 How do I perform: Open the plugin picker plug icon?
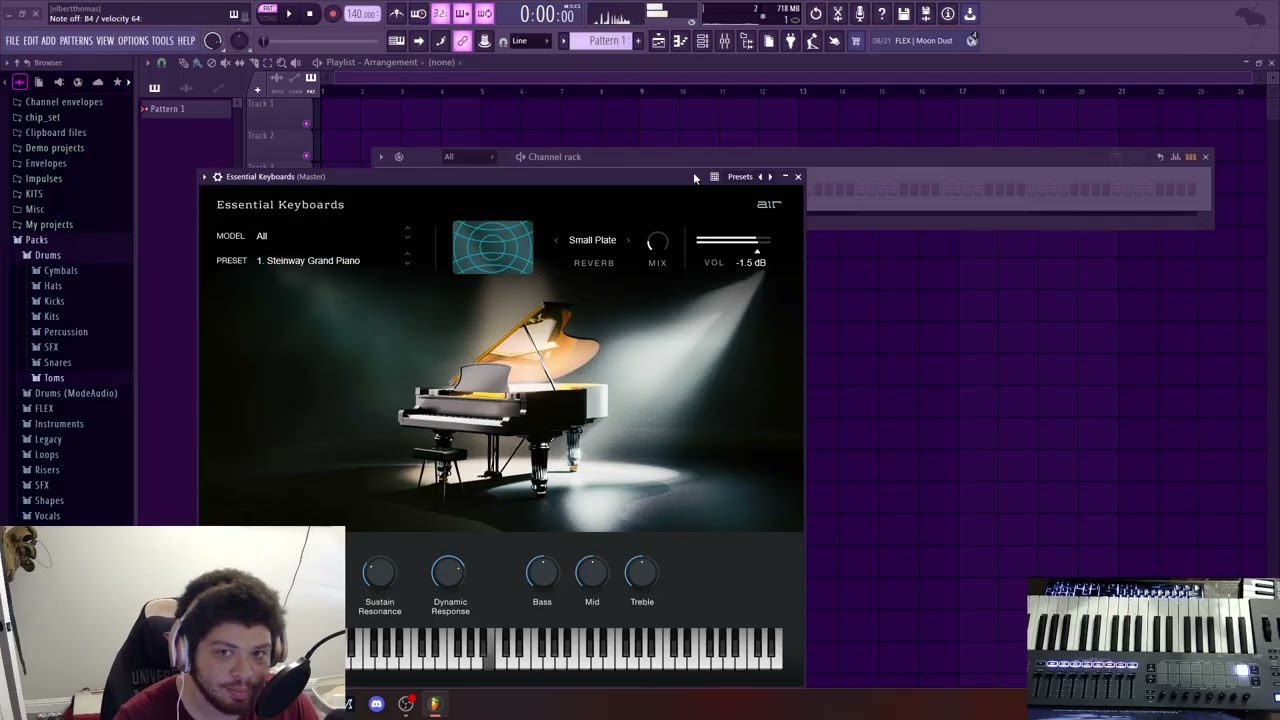point(790,41)
